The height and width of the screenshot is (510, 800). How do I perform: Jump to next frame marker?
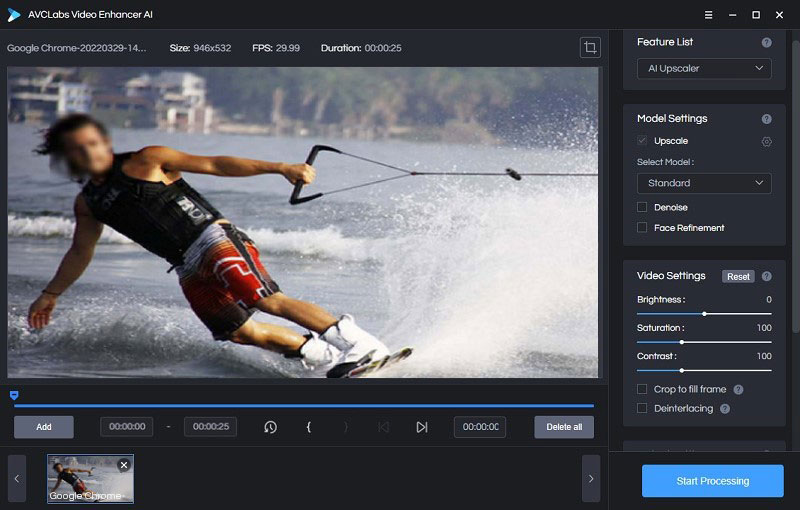[421, 427]
